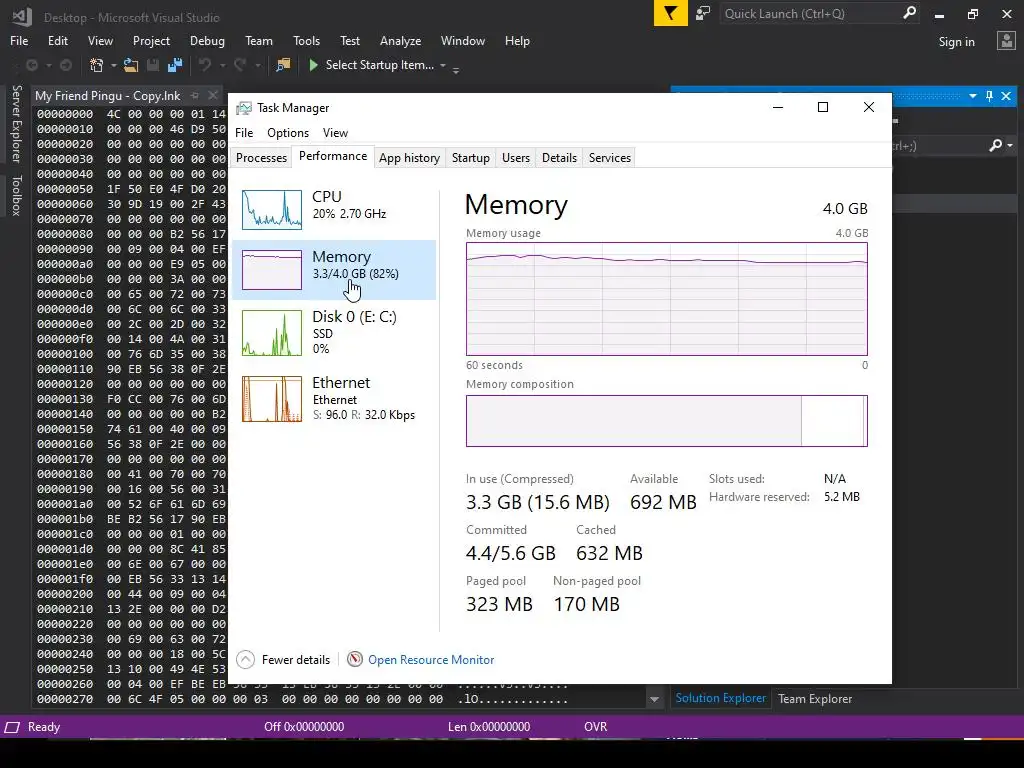The height and width of the screenshot is (768, 1024).
Task: Click Sign in in Visual Studio
Action: [x=956, y=42]
